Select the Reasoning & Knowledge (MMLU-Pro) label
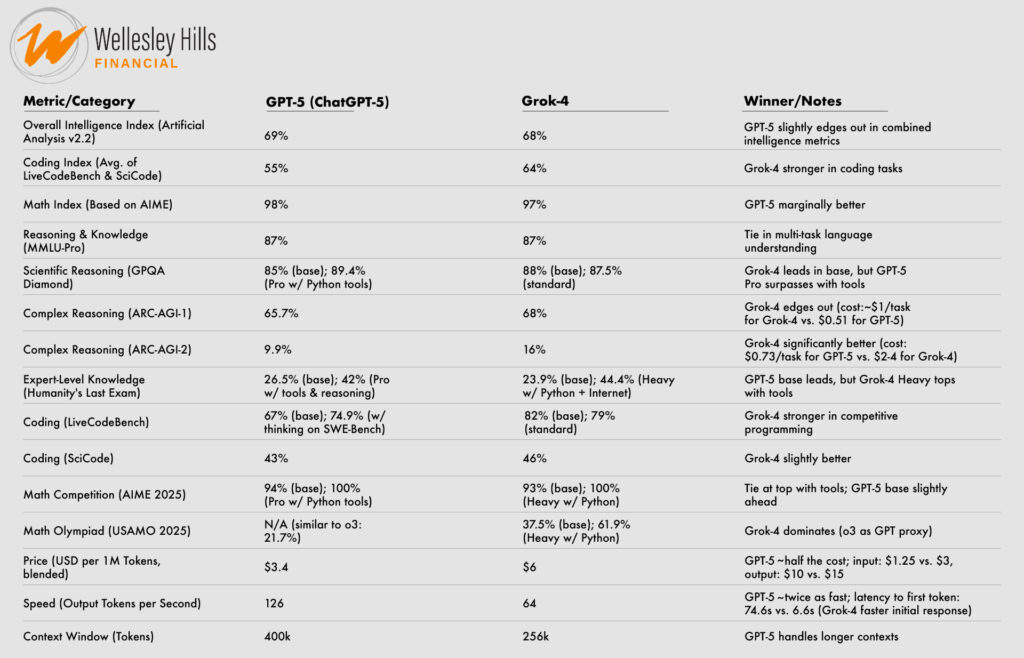Viewport: 1024px width, 658px height. pos(85,241)
